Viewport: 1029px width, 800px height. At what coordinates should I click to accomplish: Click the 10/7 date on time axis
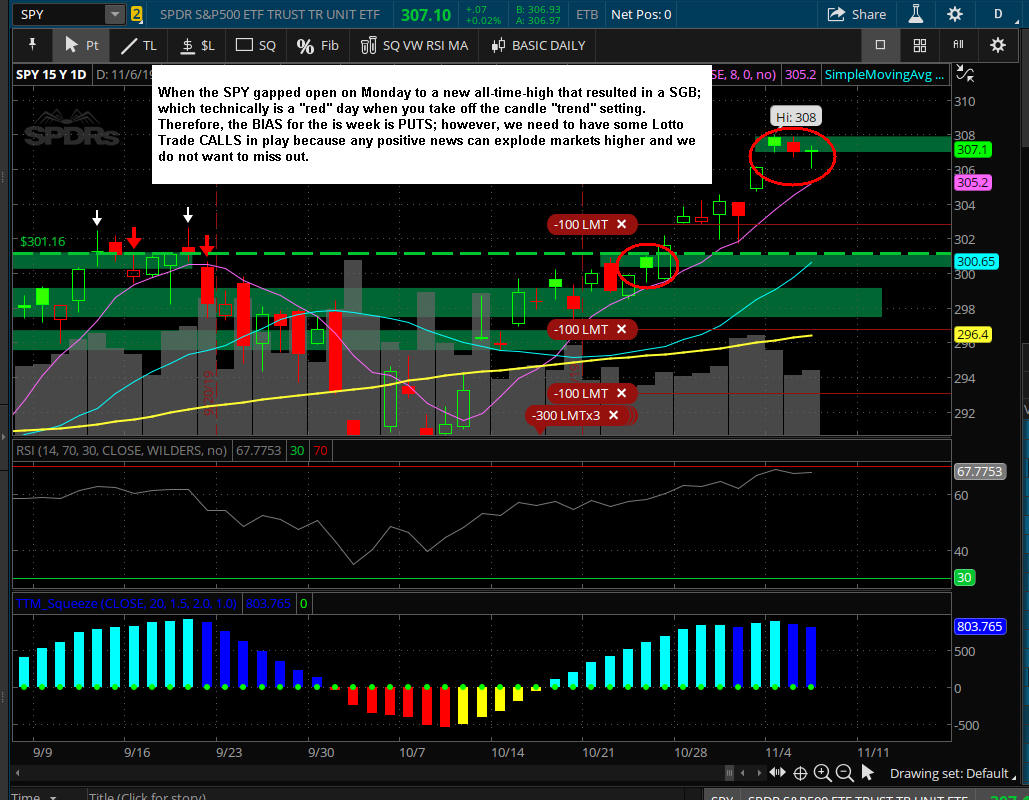point(412,752)
